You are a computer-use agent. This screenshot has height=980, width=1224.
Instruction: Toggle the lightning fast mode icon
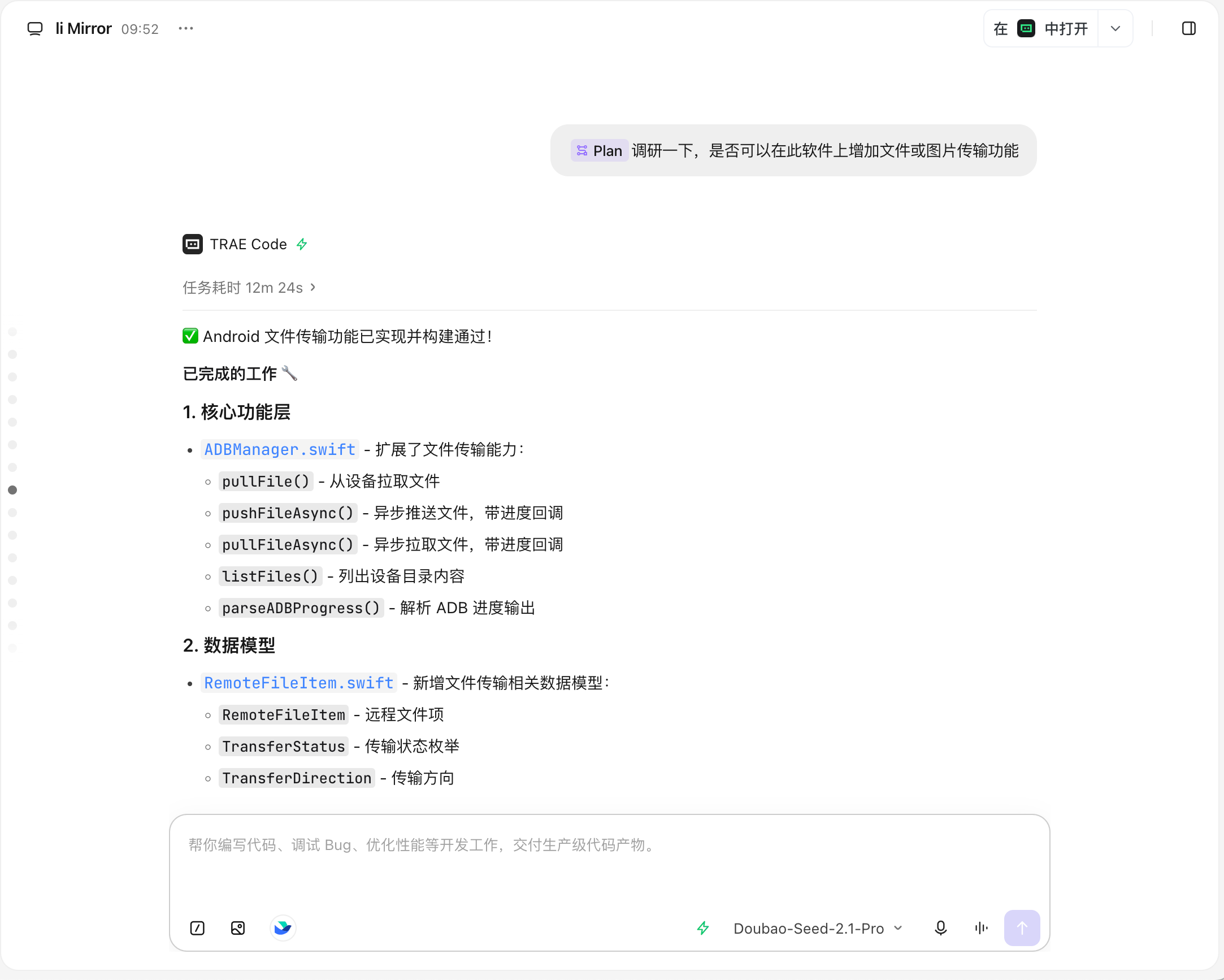click(x=703, y=929)
